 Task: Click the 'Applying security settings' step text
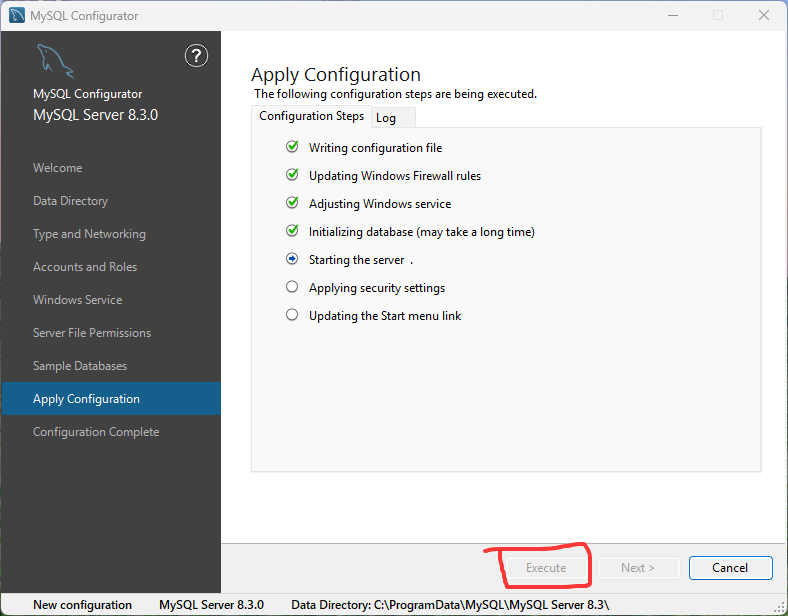click(x=377, y=288)
